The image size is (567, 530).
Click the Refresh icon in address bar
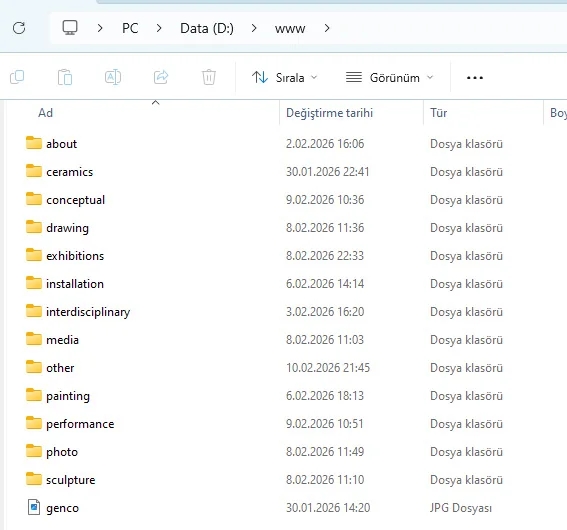[19, 28]
